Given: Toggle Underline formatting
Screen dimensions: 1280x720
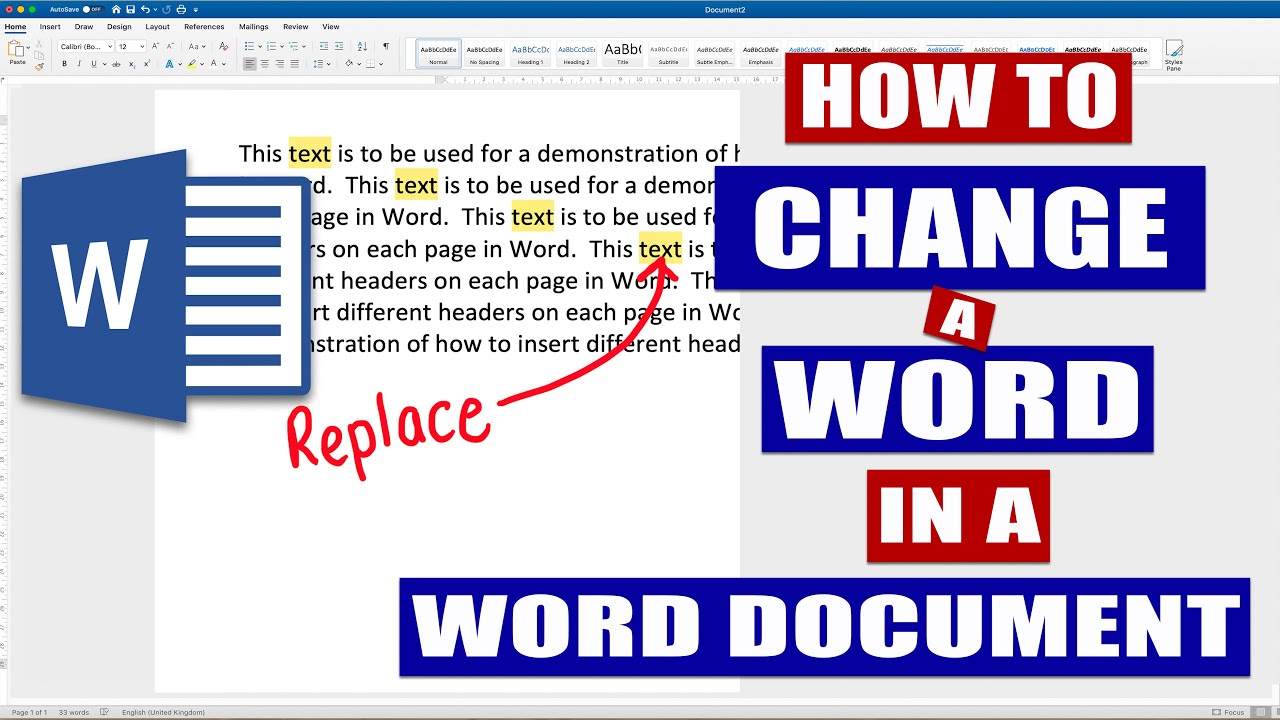Looking at the screenshot, I should [x=94, y=64].
